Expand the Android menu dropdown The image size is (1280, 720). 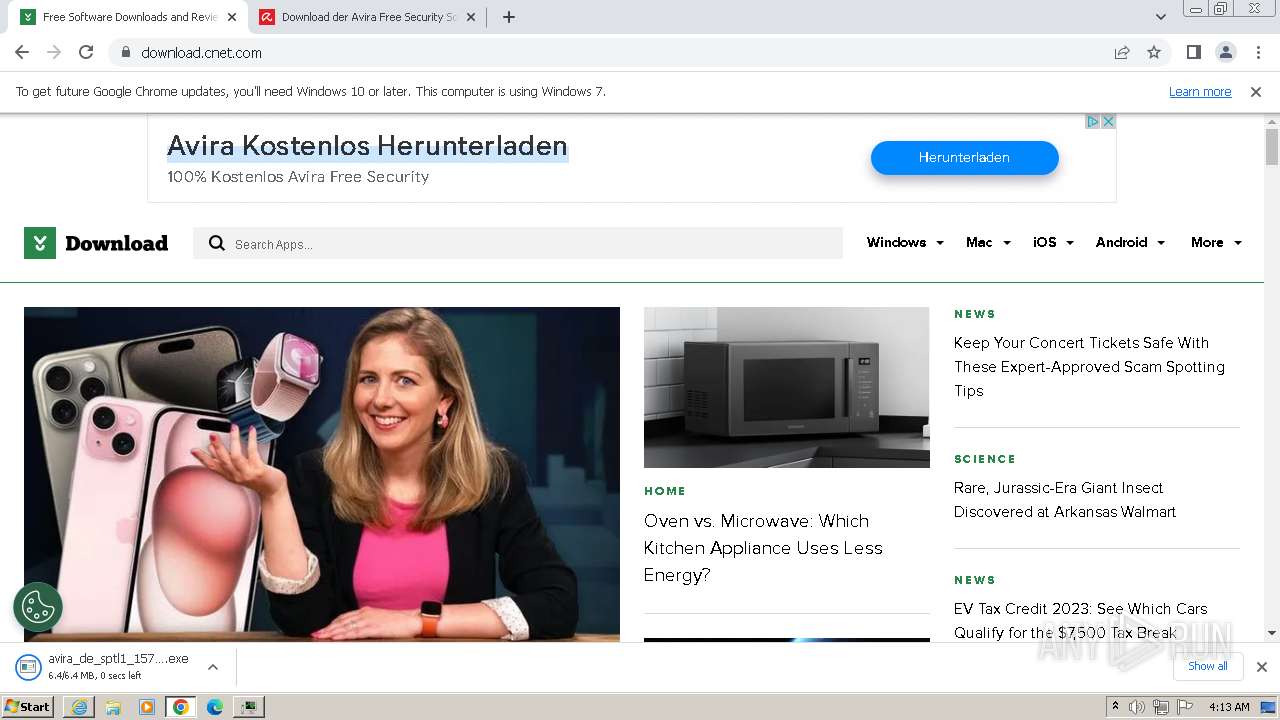1130,242
